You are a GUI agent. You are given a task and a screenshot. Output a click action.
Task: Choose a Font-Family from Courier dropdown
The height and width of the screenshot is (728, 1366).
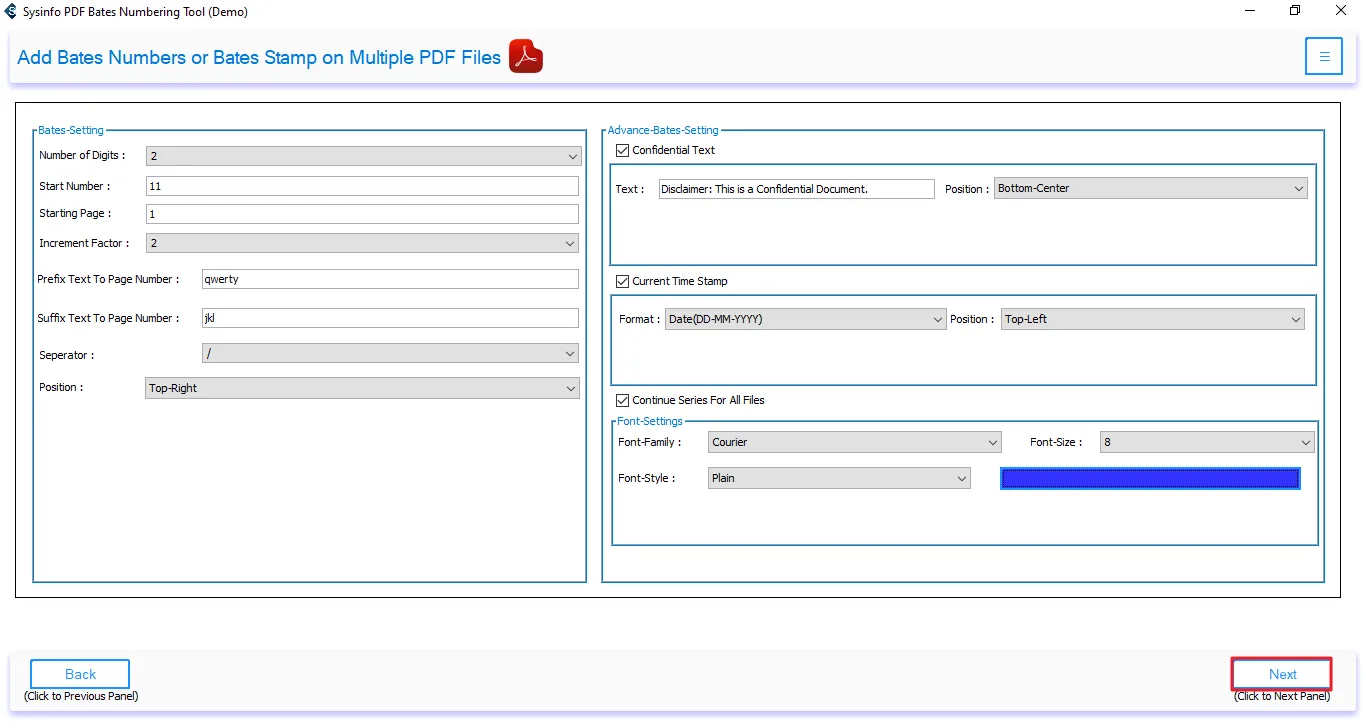point(854,442)
